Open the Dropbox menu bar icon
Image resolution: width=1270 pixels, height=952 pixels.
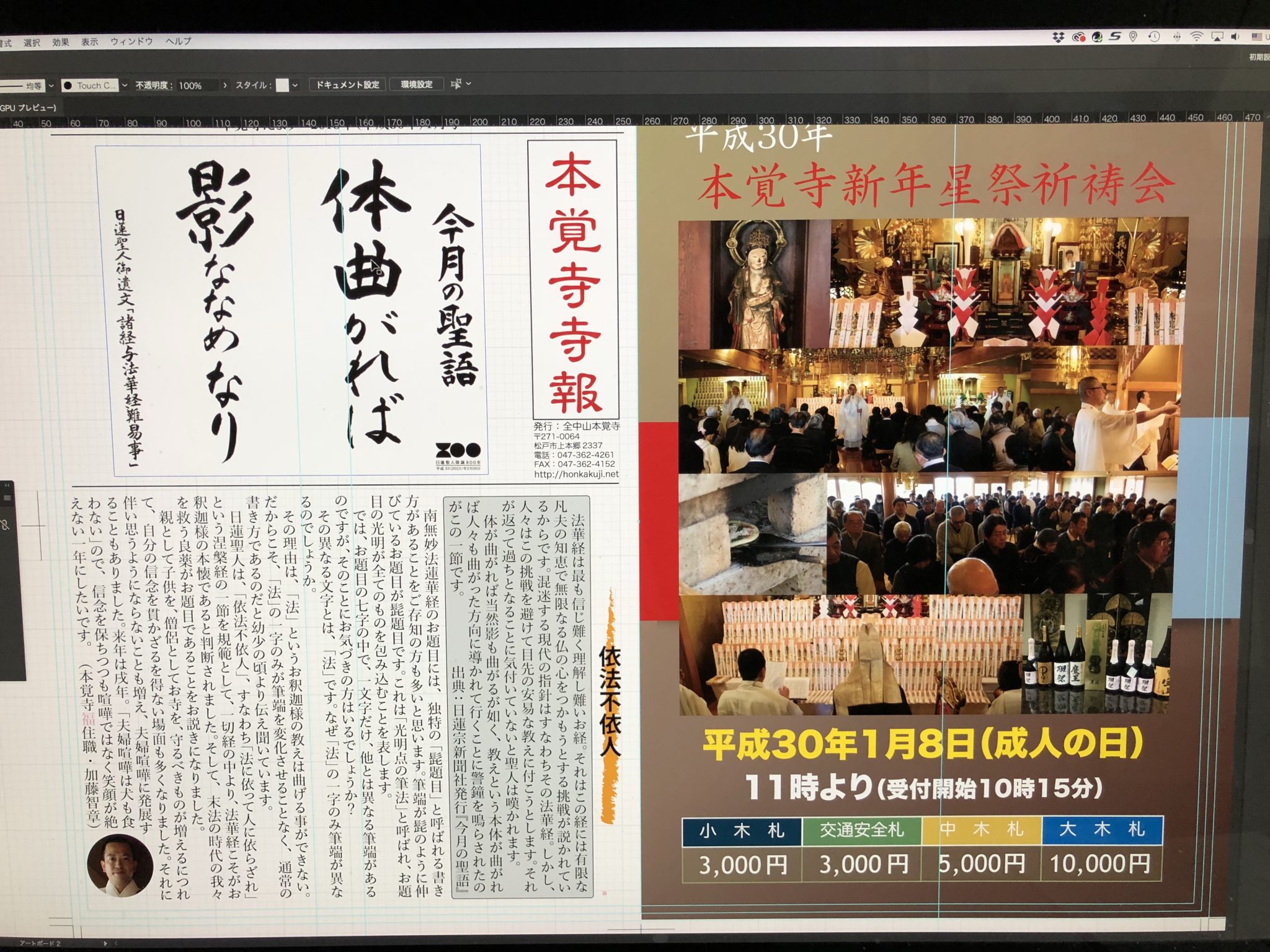1059,37
